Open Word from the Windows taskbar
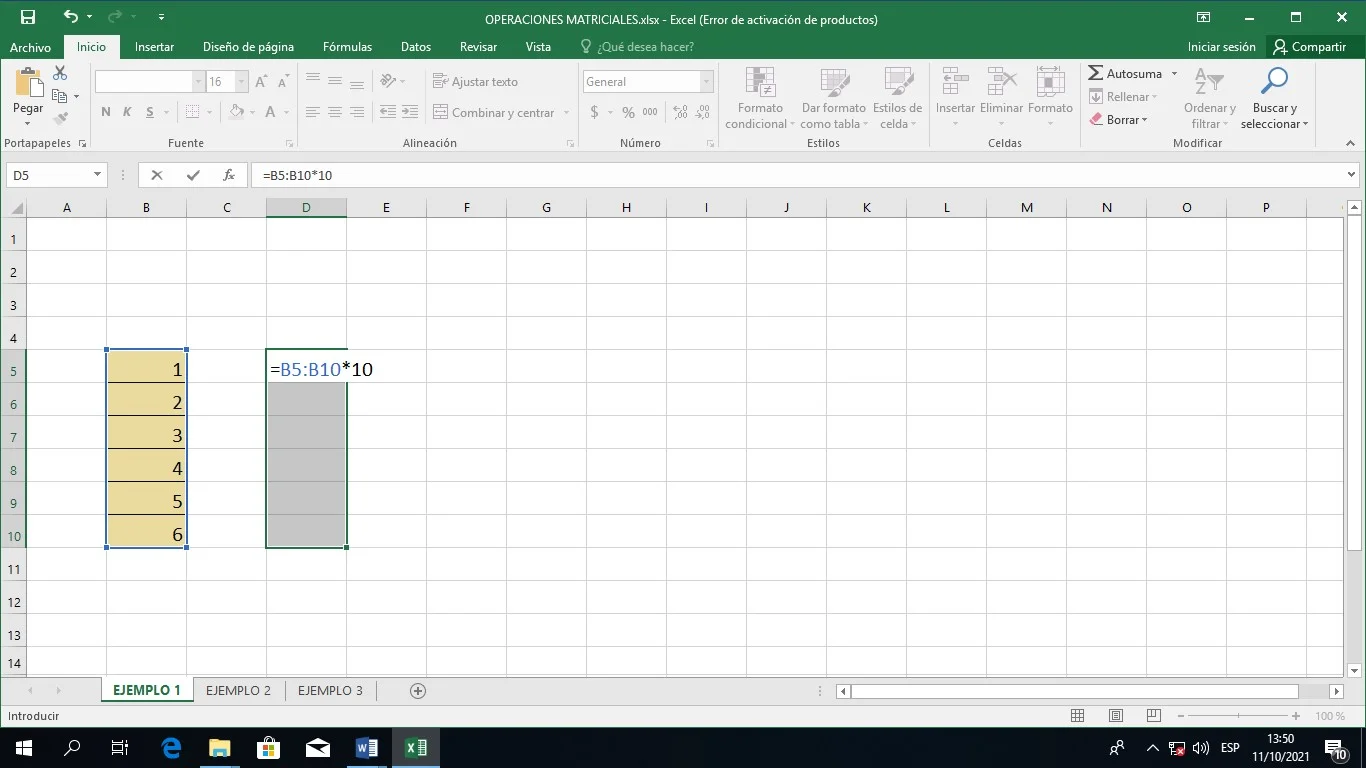Screen dimensions: 1366x768 pyautogui.click(x=367, y=747)
